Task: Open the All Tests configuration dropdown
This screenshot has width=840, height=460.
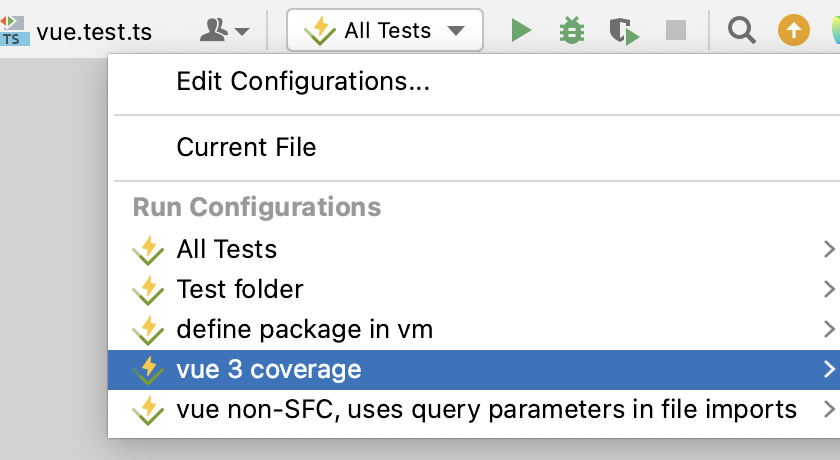Action: pyautogui.click(x=385, y=31)
